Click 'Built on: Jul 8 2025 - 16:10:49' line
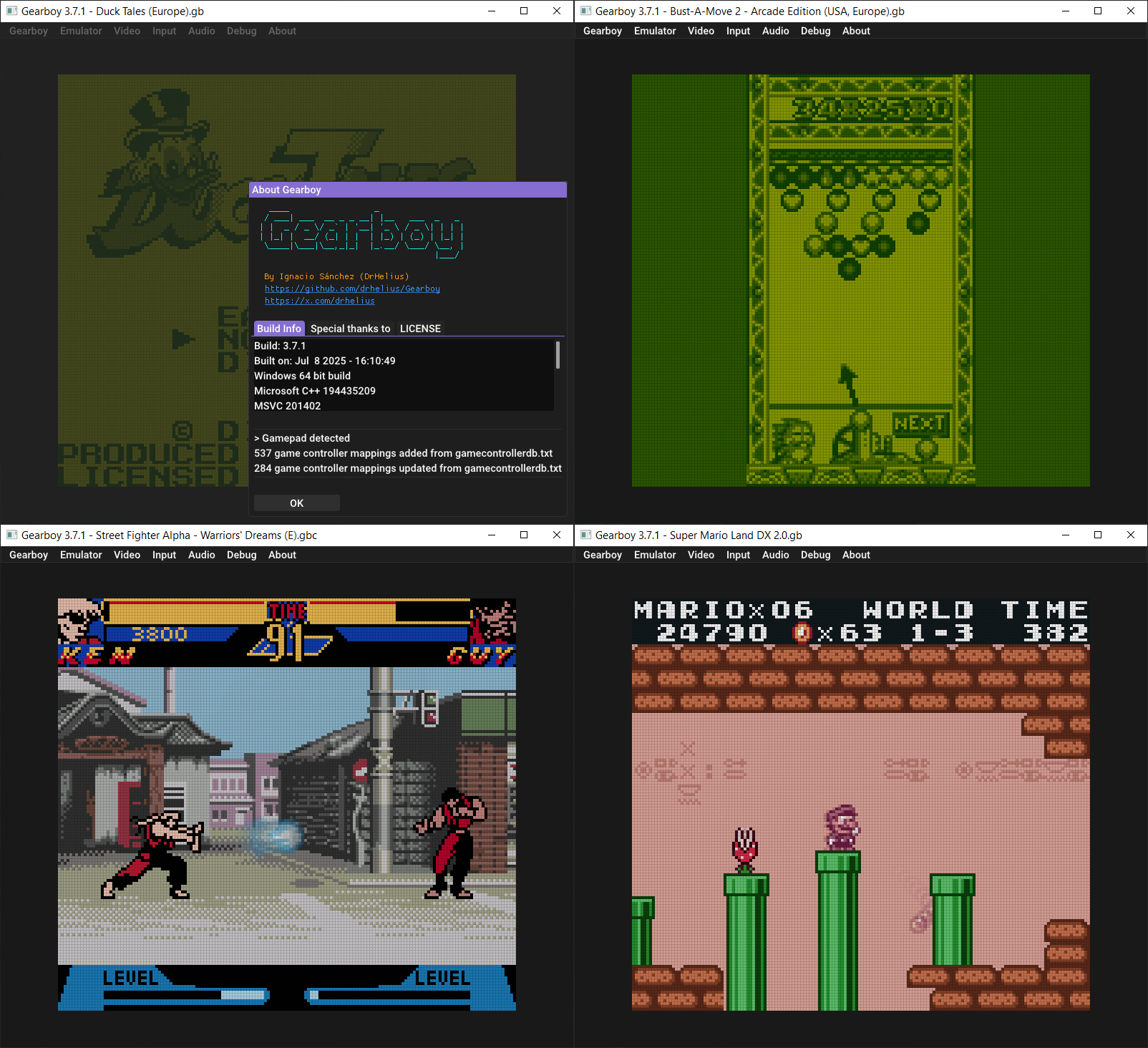The width and height of the screenshot is (1148, 1048). point(325,361)
